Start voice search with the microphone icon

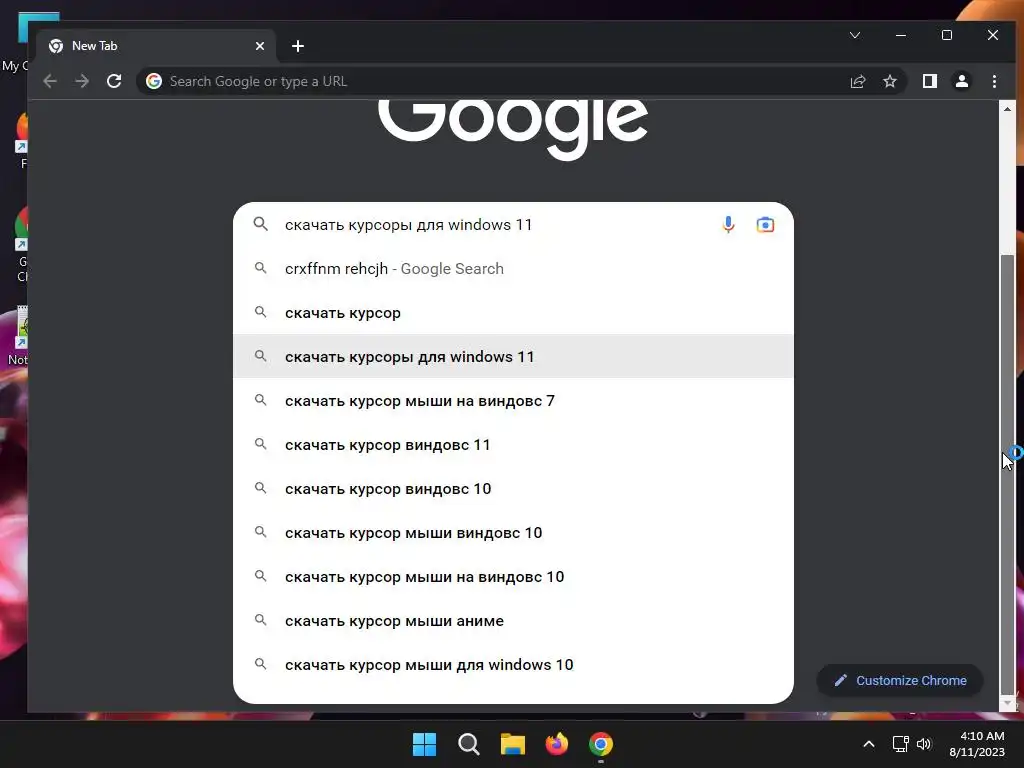pyautogui.click(x=728, y=225)
